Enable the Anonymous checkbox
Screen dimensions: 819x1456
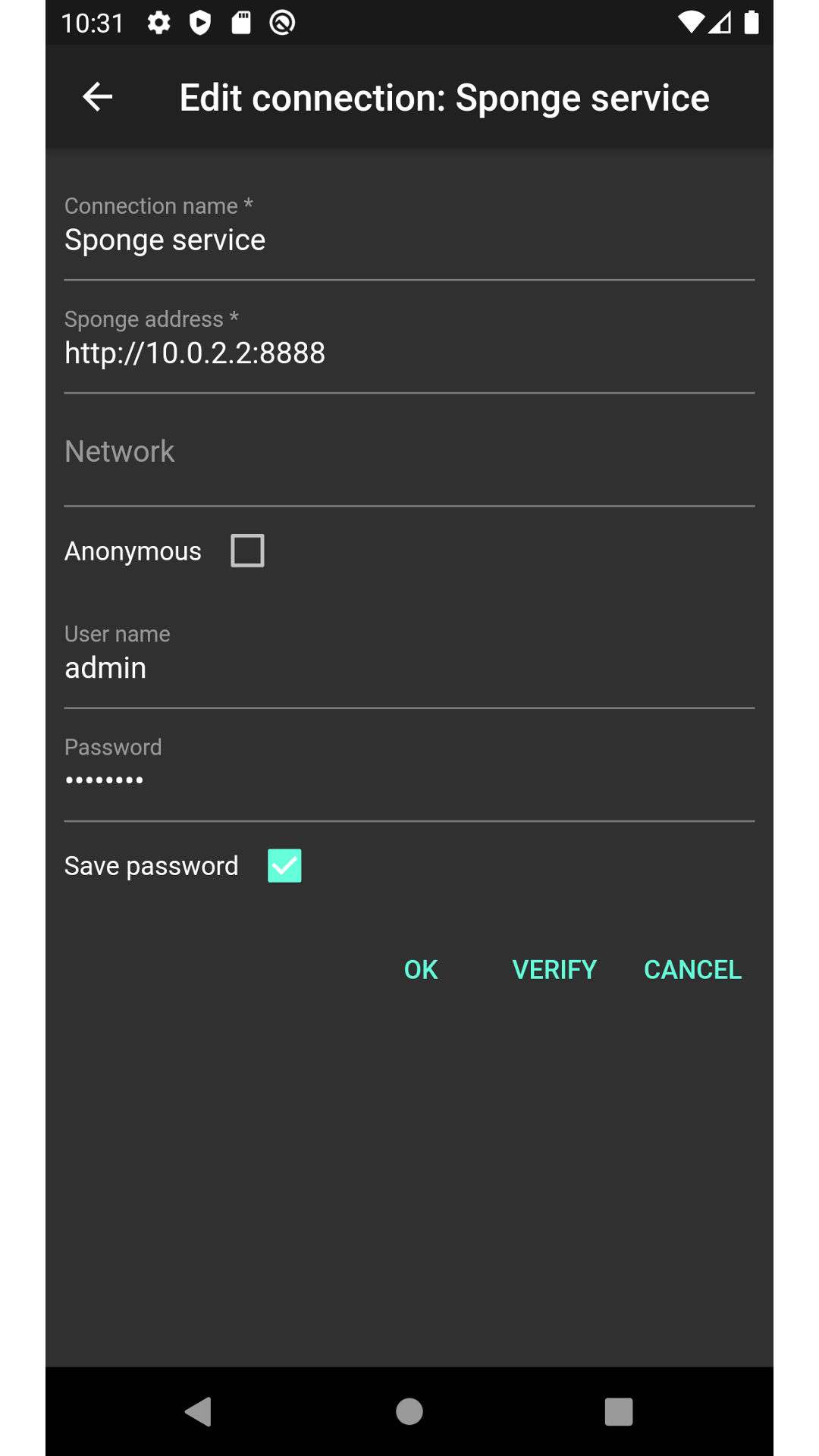coord(247,551)
